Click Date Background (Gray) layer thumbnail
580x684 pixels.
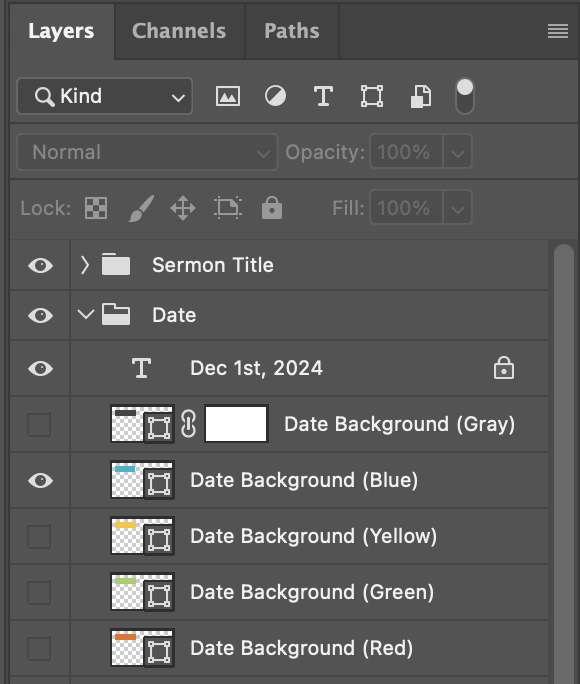[142, 424]
